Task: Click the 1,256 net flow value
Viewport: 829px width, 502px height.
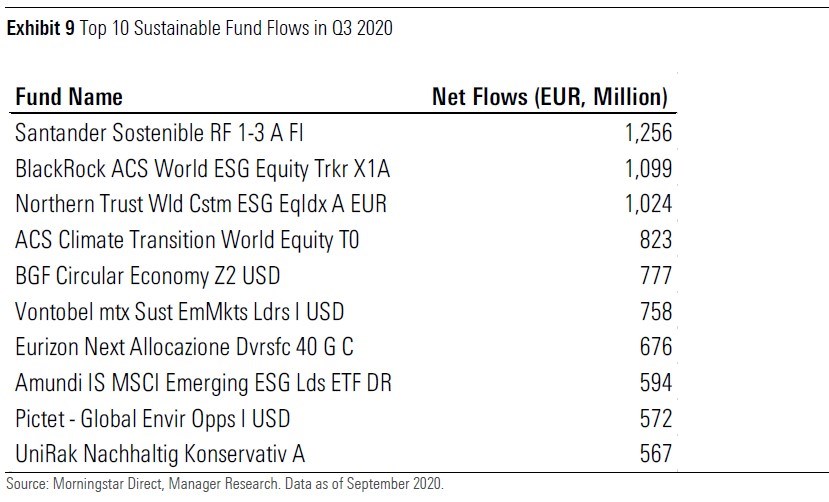Action: coord(647,133)
